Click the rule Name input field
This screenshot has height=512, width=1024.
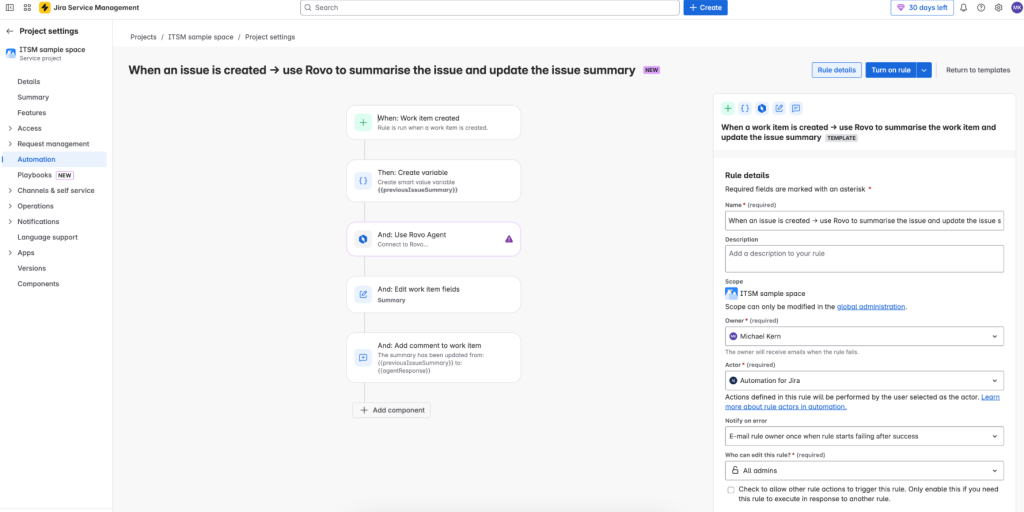tap(864, 221)
